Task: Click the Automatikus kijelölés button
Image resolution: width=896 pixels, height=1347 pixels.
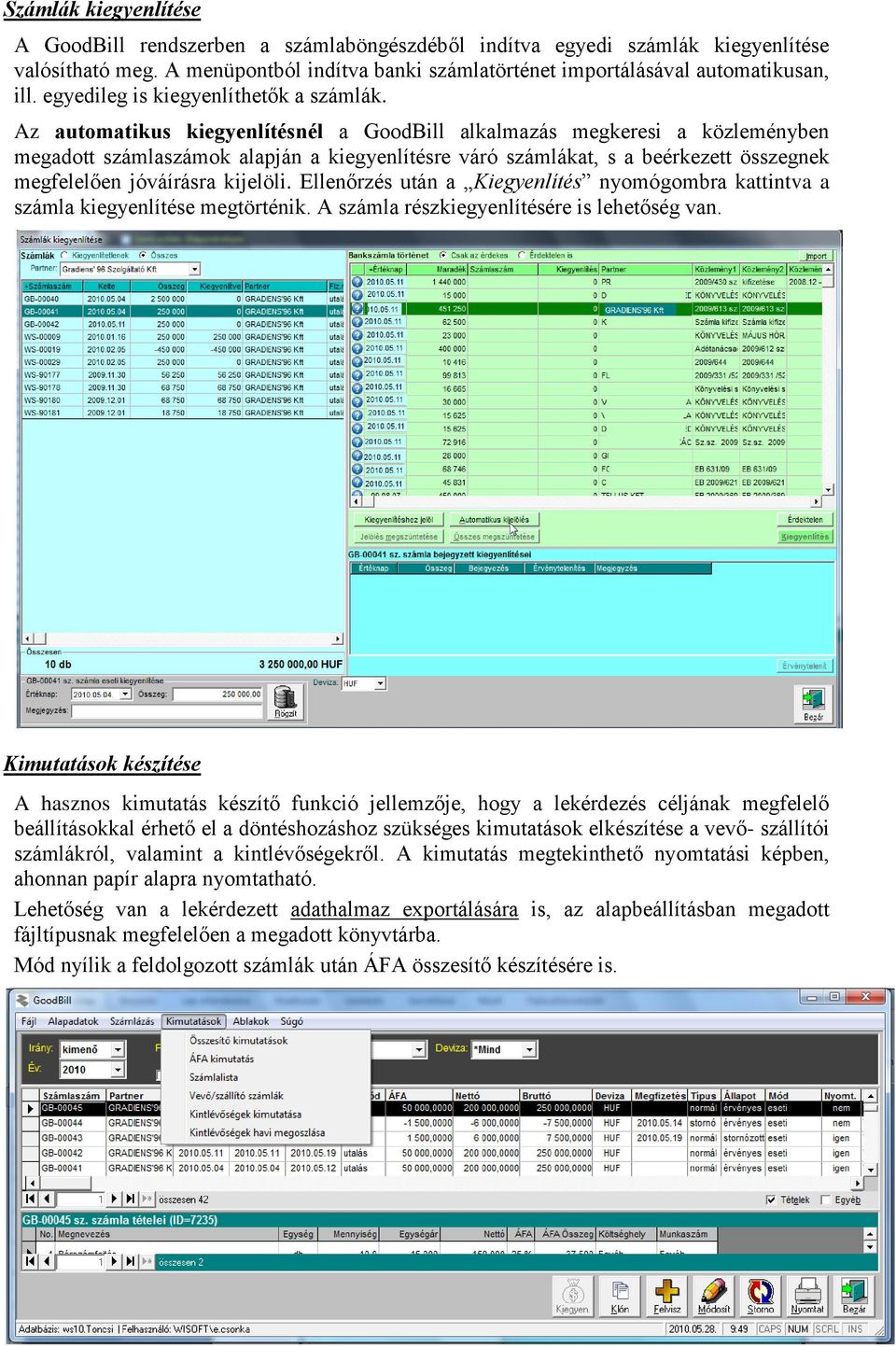Action: (x=495, y=519)
